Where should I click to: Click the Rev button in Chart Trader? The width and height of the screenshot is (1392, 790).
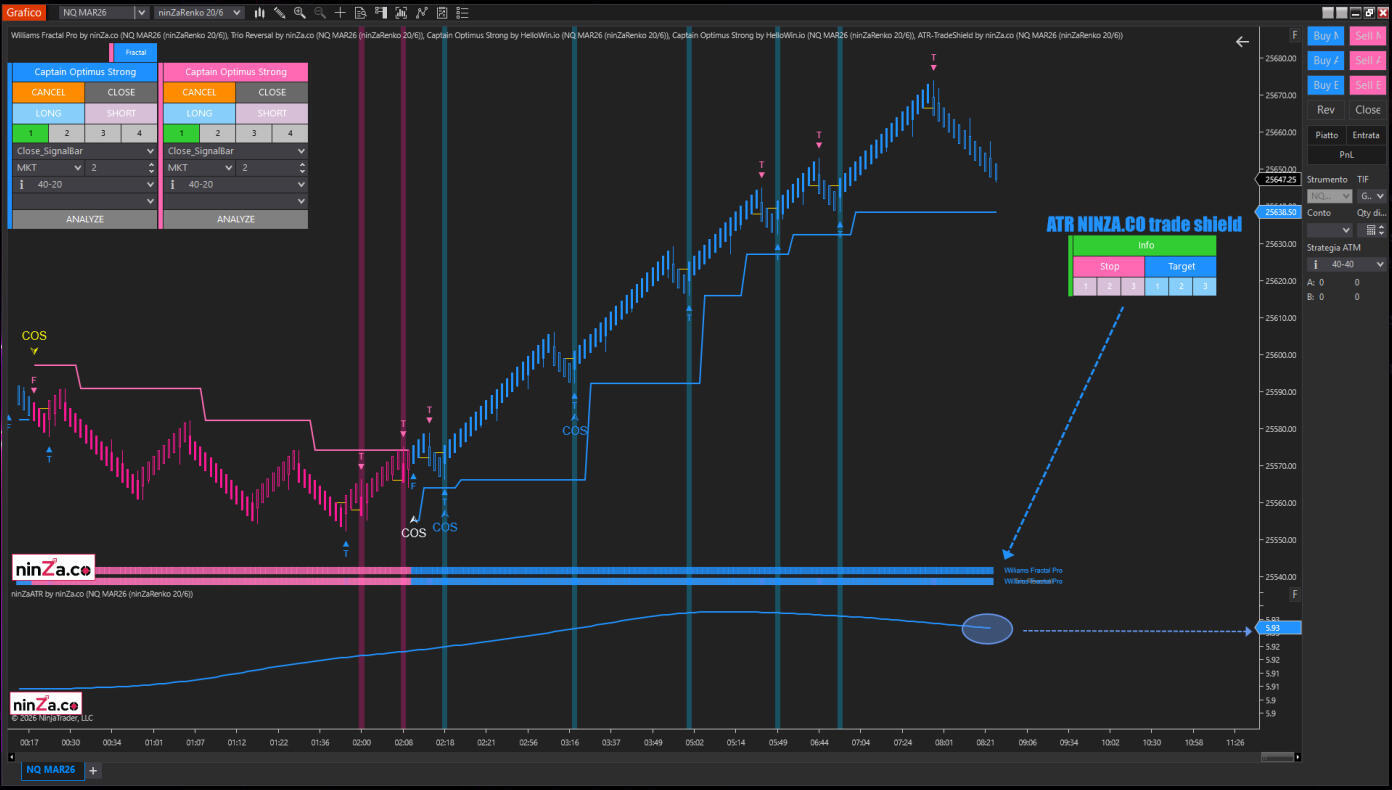click(x=1325, y=110)
